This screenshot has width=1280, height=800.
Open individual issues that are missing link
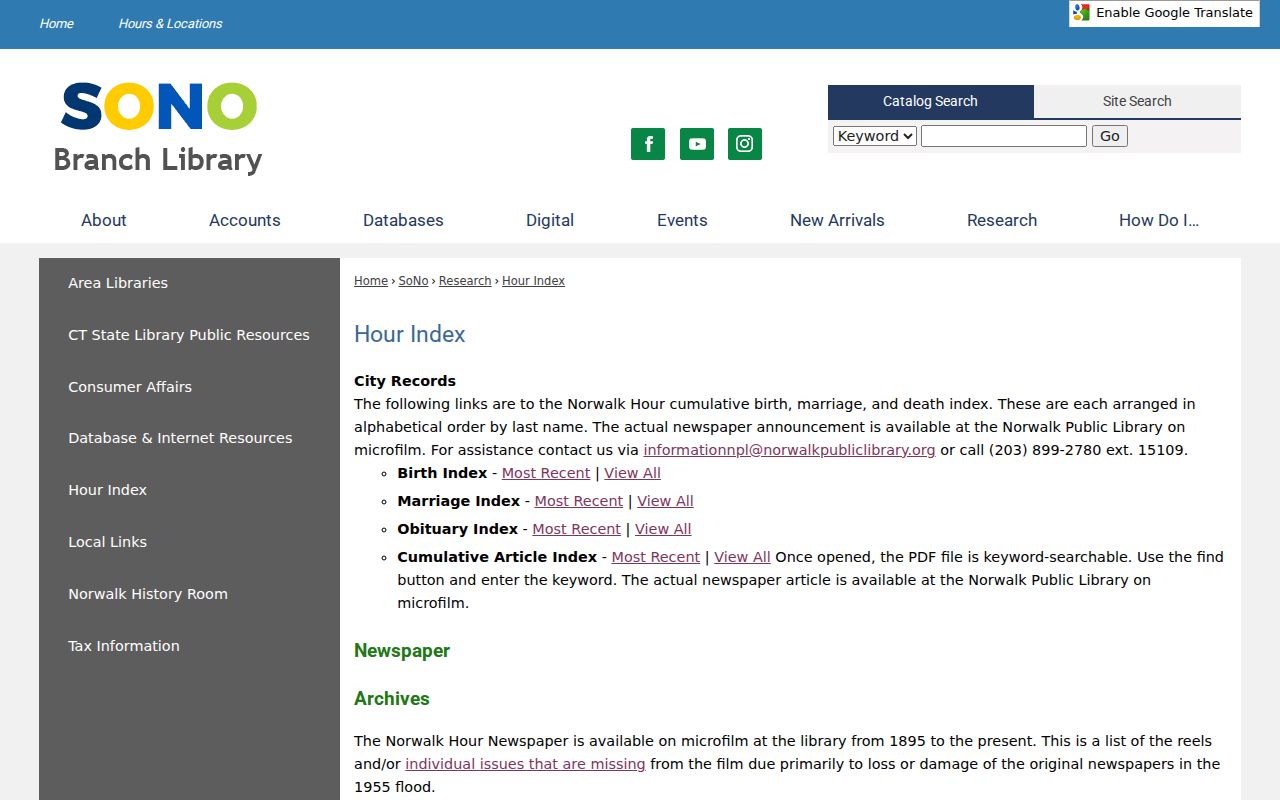525,764
